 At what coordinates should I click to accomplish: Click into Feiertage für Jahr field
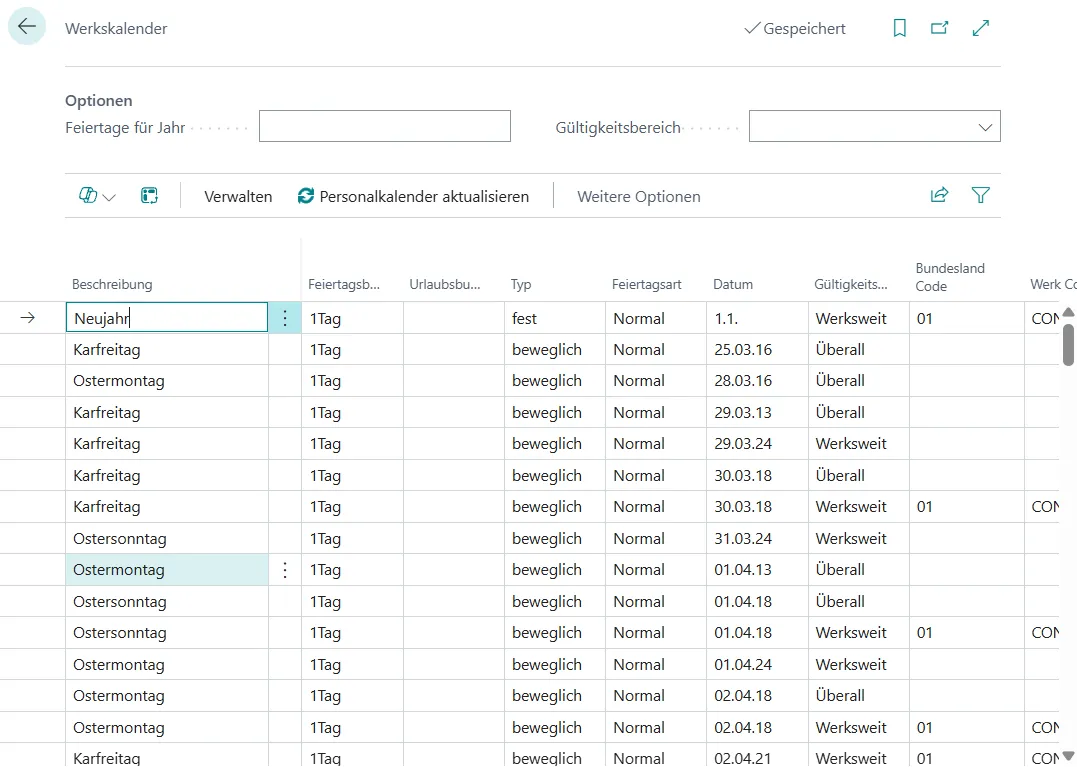[x=384, y=127]
